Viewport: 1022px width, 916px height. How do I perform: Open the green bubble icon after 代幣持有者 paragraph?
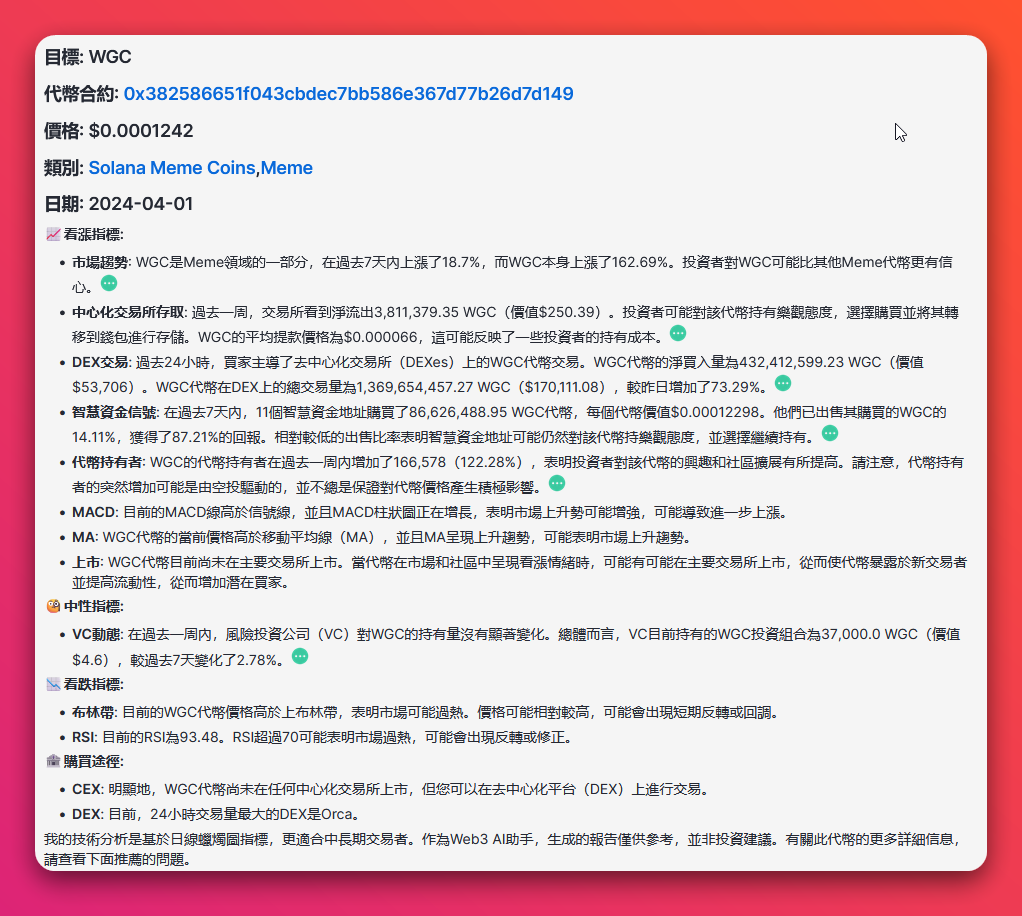[557, 483]
